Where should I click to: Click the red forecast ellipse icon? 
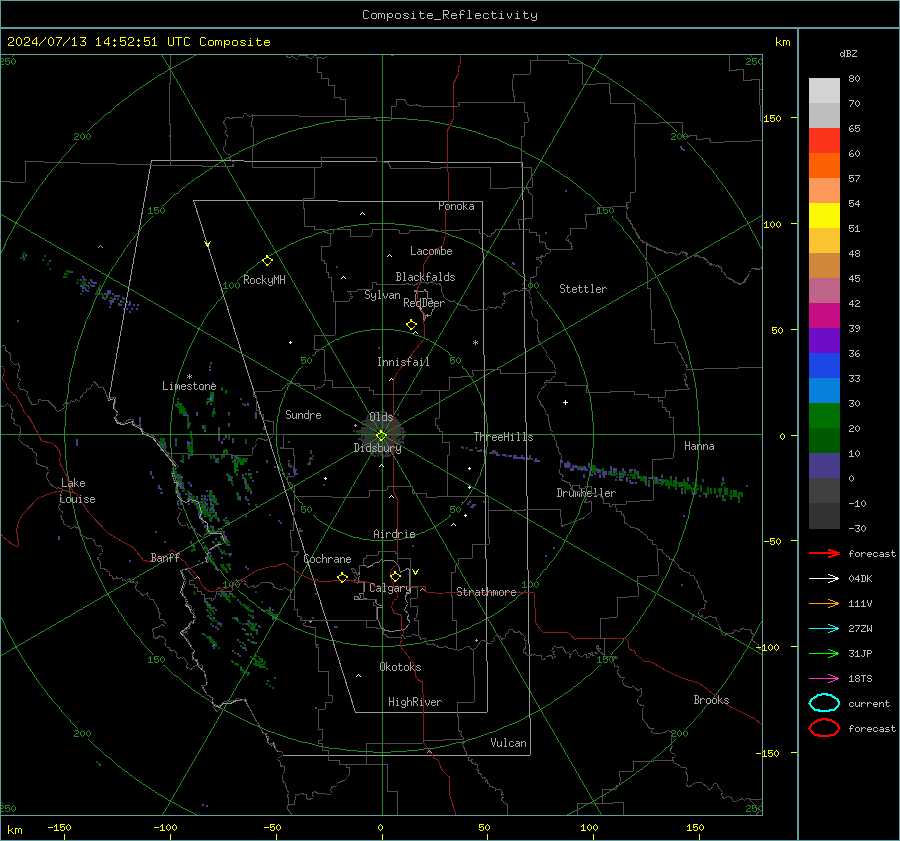click(824, 728)
